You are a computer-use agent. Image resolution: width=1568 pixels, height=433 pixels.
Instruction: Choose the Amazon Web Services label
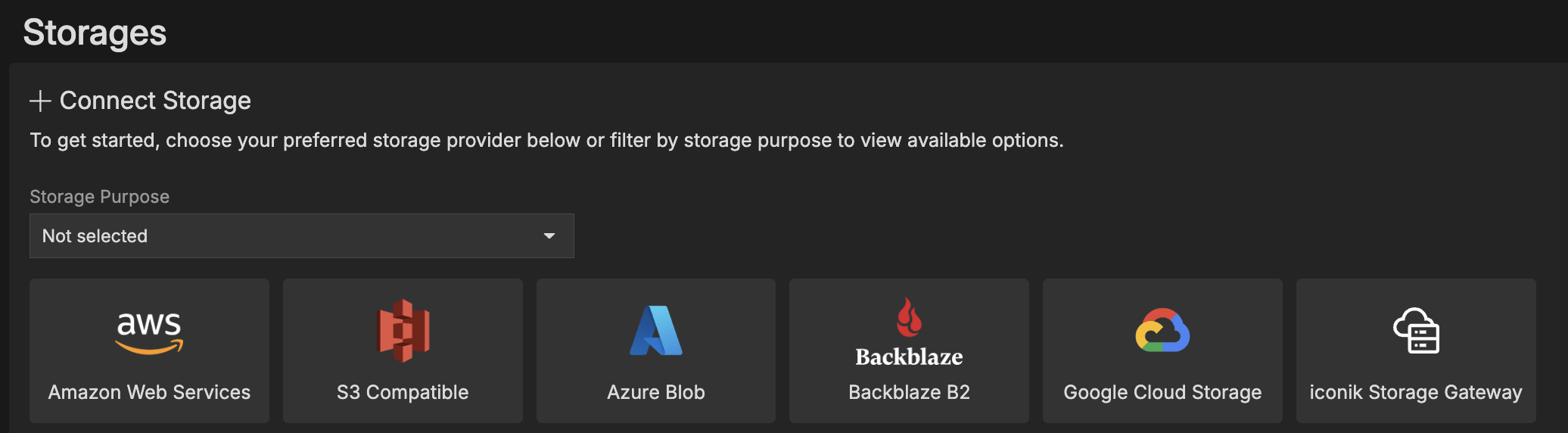tap(149, 392)
